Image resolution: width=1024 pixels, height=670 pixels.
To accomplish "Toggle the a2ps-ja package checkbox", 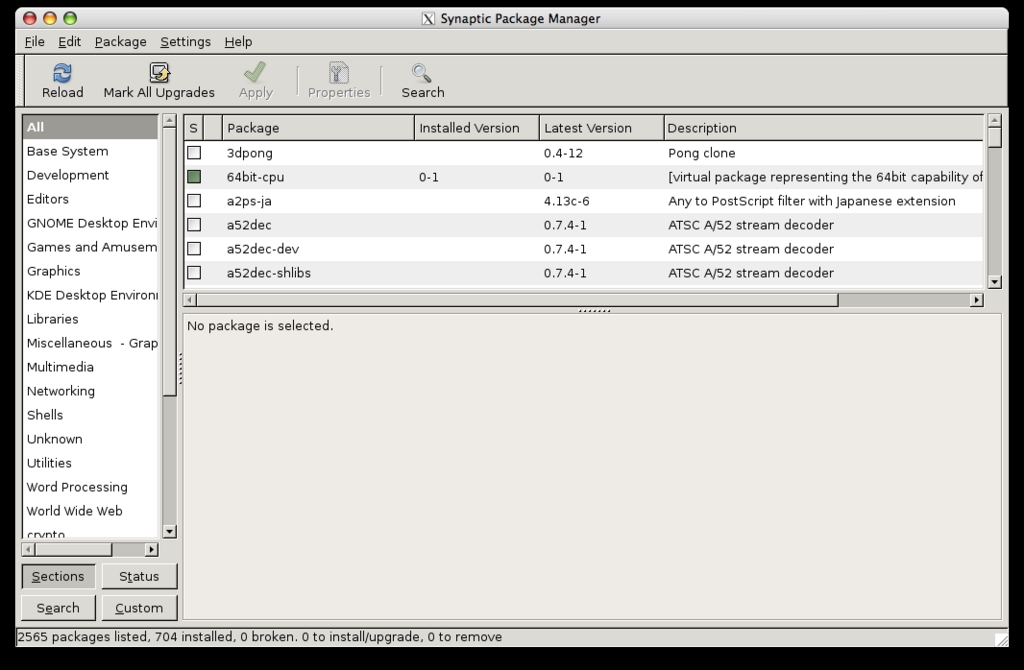I will pos(194,201).
